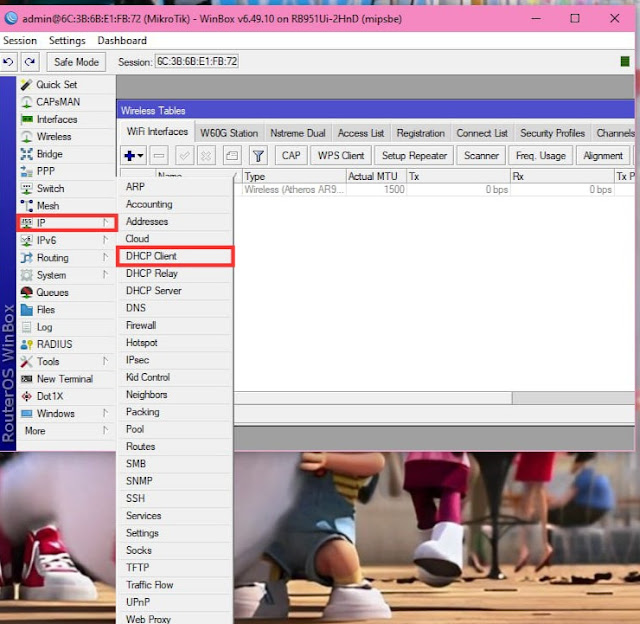Switch to W60G Station tab
This screenshot has height=624, width=640.
tap(229, 133)
